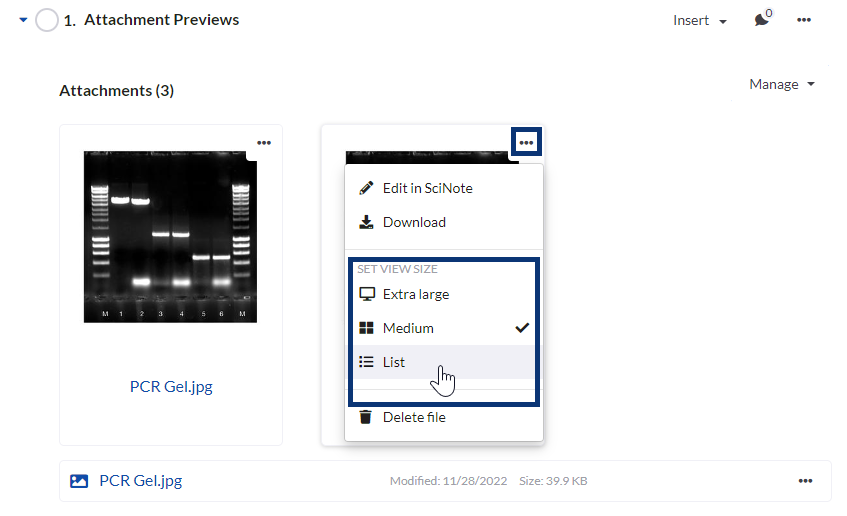Open the Insert dropdown
Viewport: 847px width, 516px height.
[x=699, y=20]
